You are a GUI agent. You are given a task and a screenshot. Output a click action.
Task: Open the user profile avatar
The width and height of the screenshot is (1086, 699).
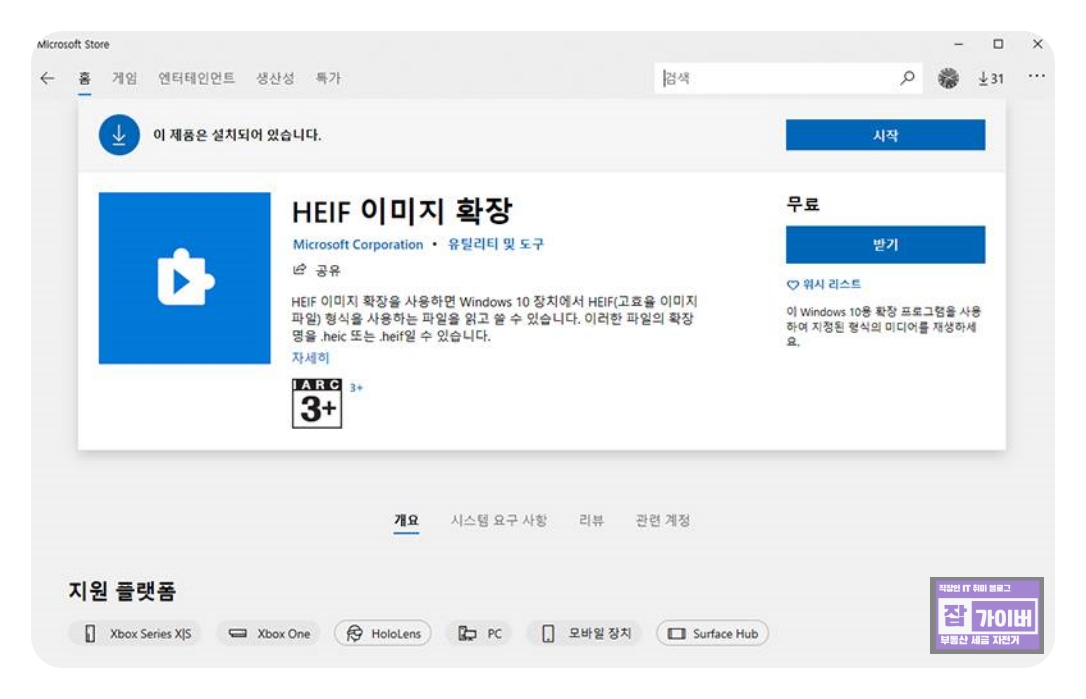coord(948,78)
